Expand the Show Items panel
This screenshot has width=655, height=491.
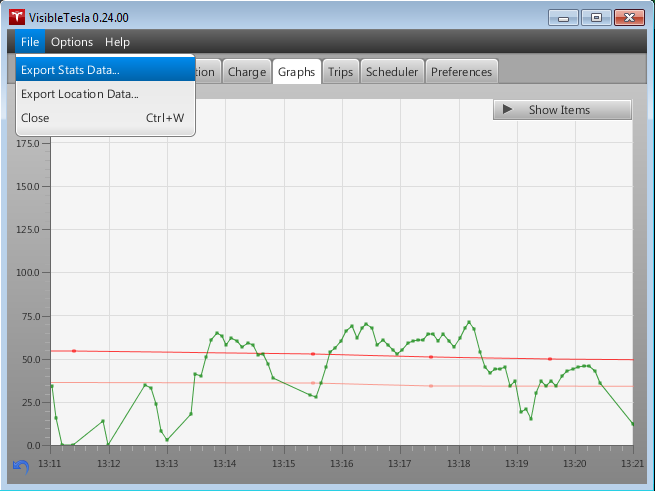point(562,110)
